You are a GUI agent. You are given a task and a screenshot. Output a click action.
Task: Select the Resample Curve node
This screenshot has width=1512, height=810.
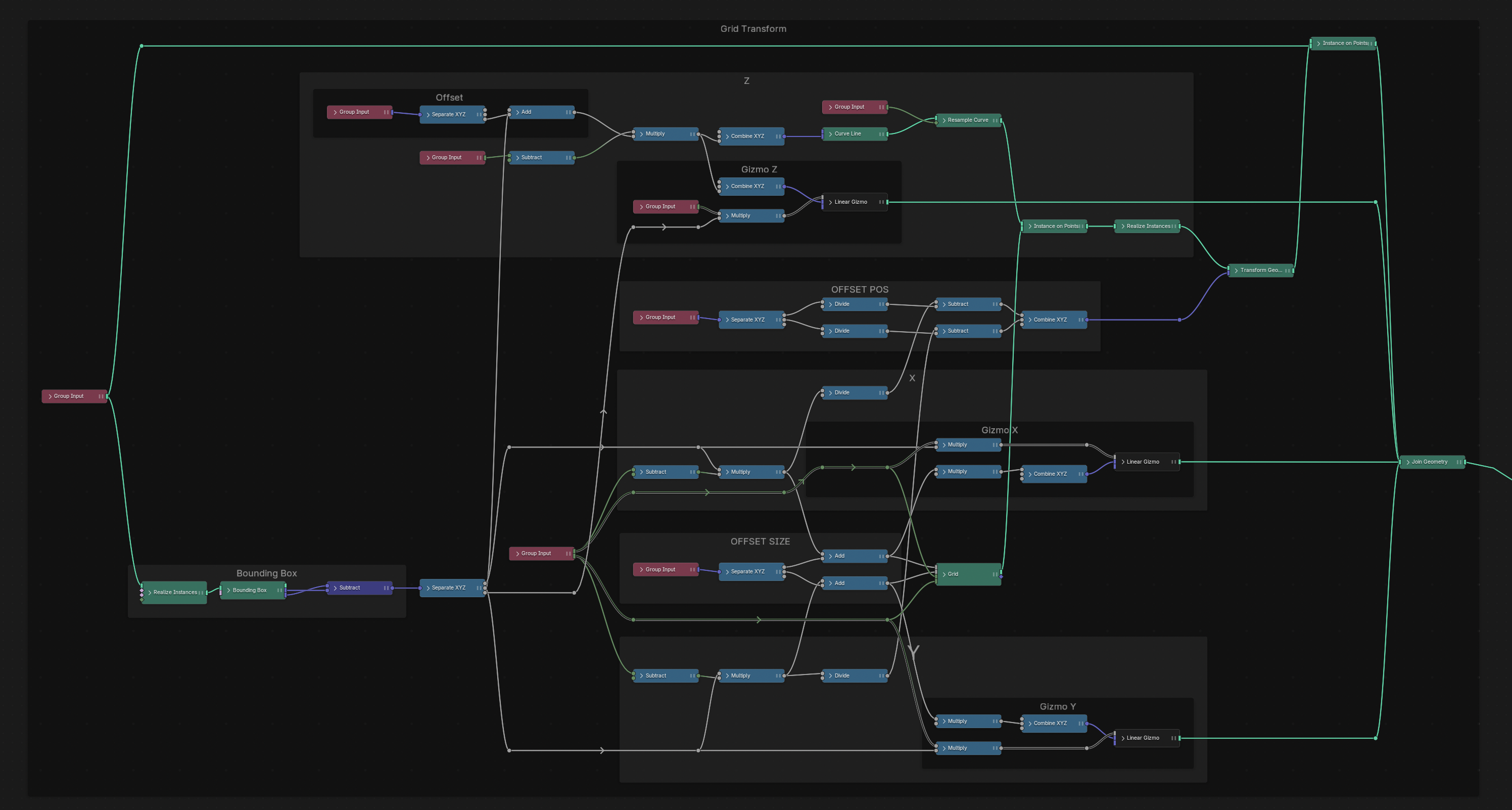968,120
